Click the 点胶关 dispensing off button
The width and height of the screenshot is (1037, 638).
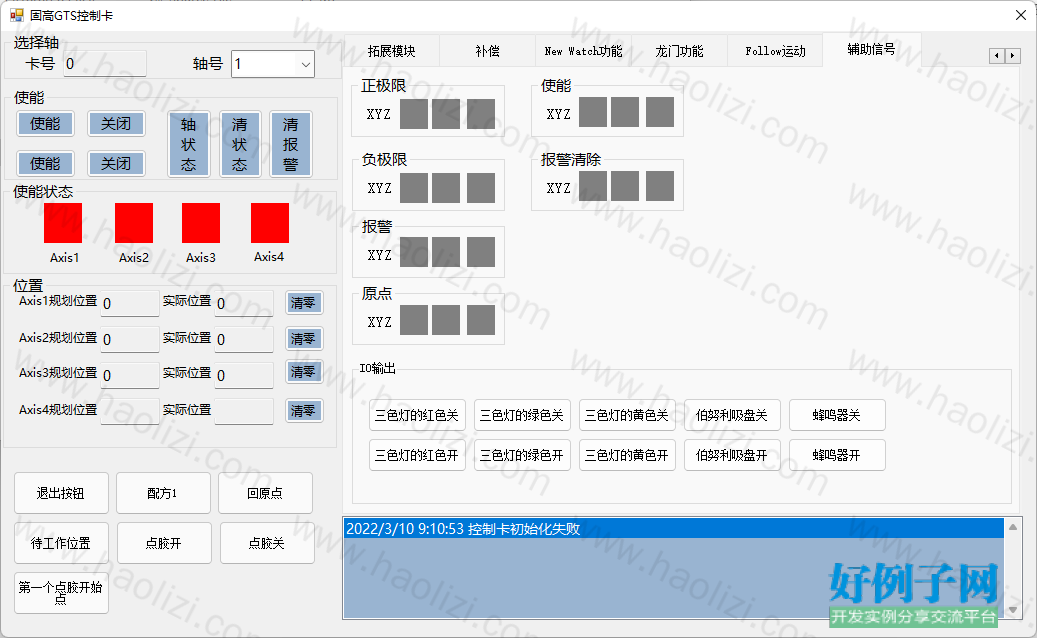[267, 543]
